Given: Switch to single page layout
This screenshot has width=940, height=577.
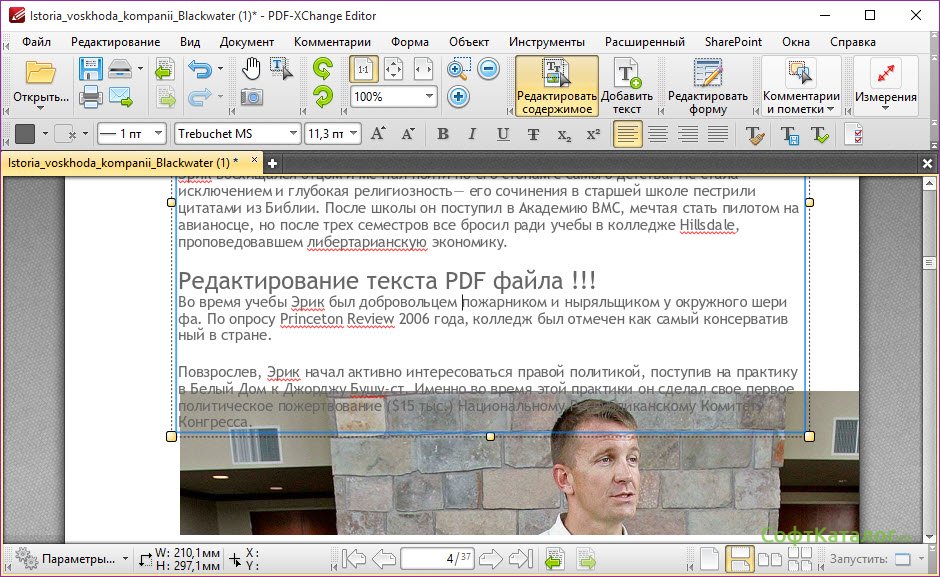Looking at the screenshot, I should coord(709,559).
